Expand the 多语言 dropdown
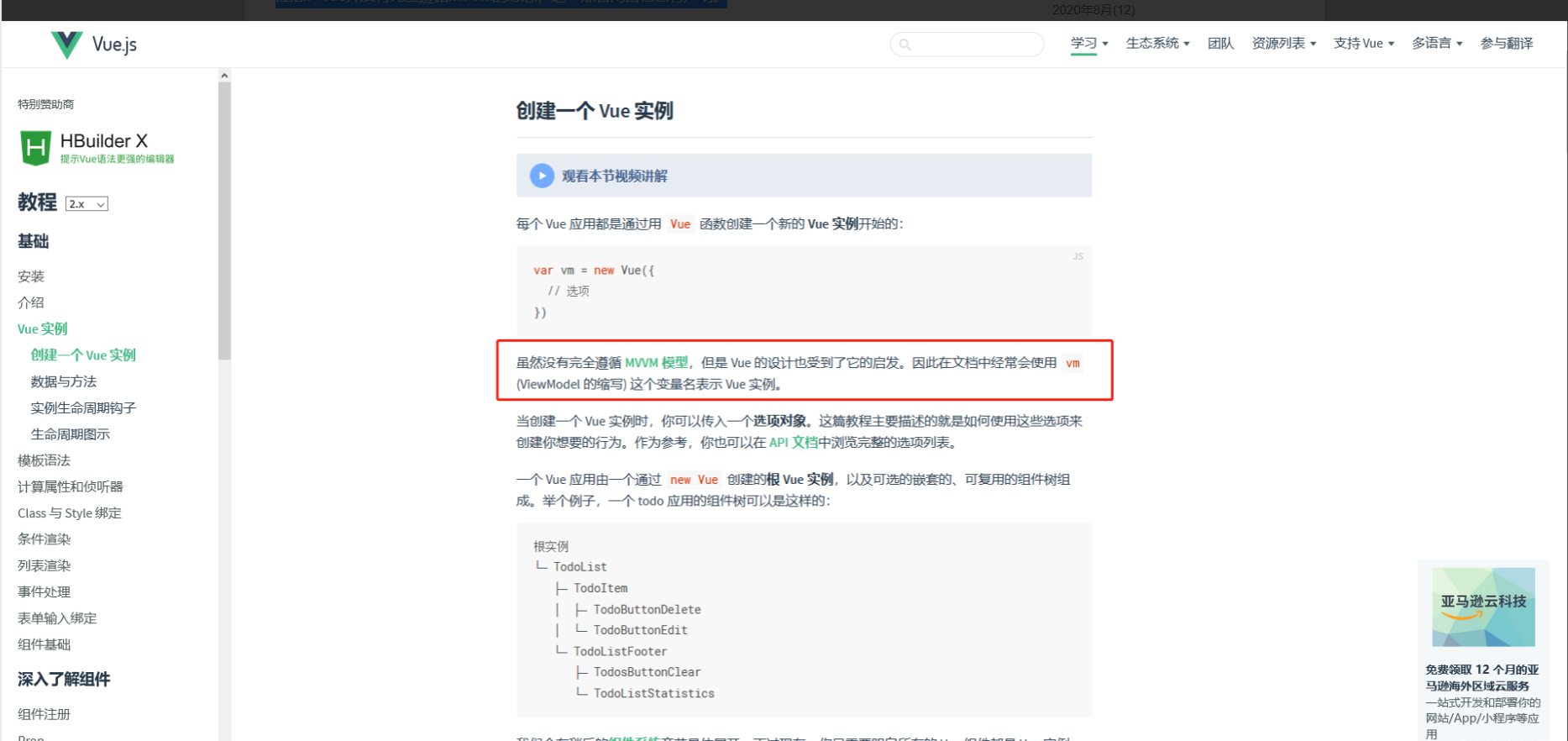The height and width of the screenshot is (741, 1568). [1437, 44]
